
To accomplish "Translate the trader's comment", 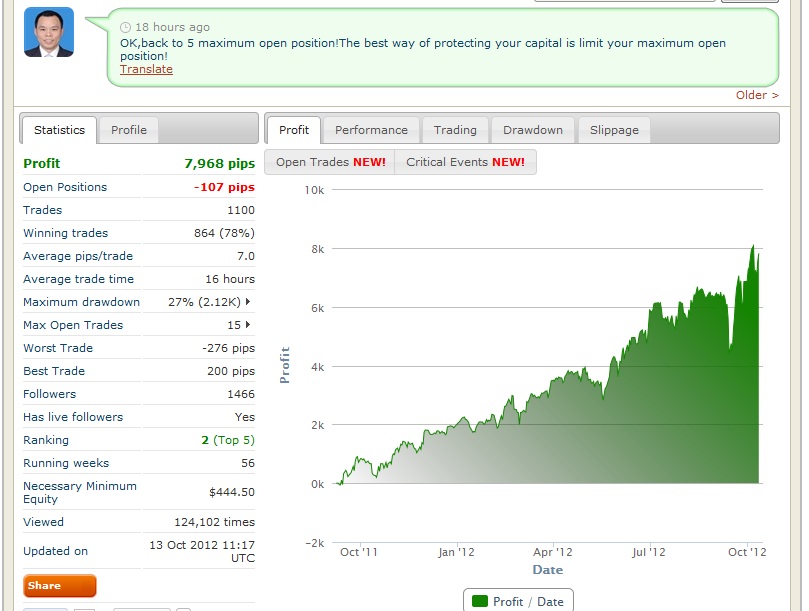I will pyautogui.click(x=146, y=69).
